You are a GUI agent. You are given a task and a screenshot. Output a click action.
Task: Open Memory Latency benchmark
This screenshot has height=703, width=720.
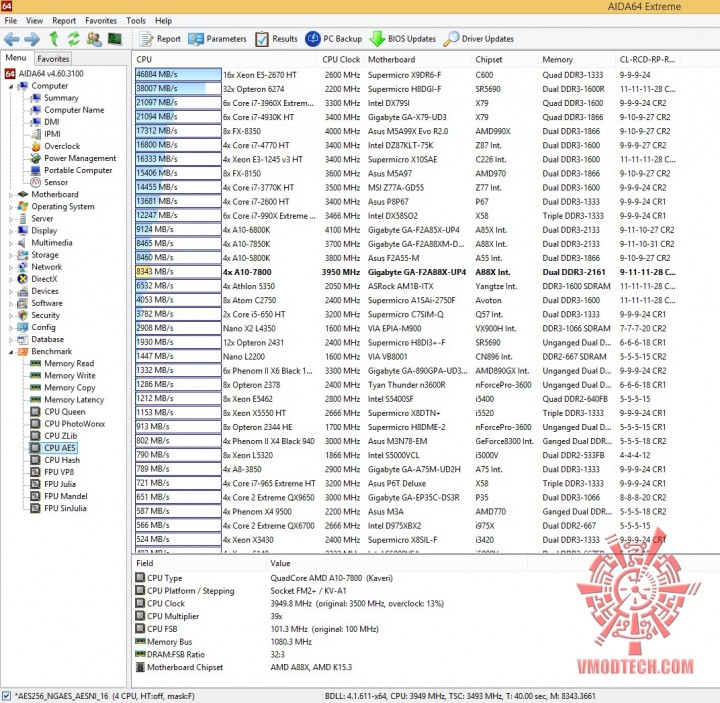point(74,399)
